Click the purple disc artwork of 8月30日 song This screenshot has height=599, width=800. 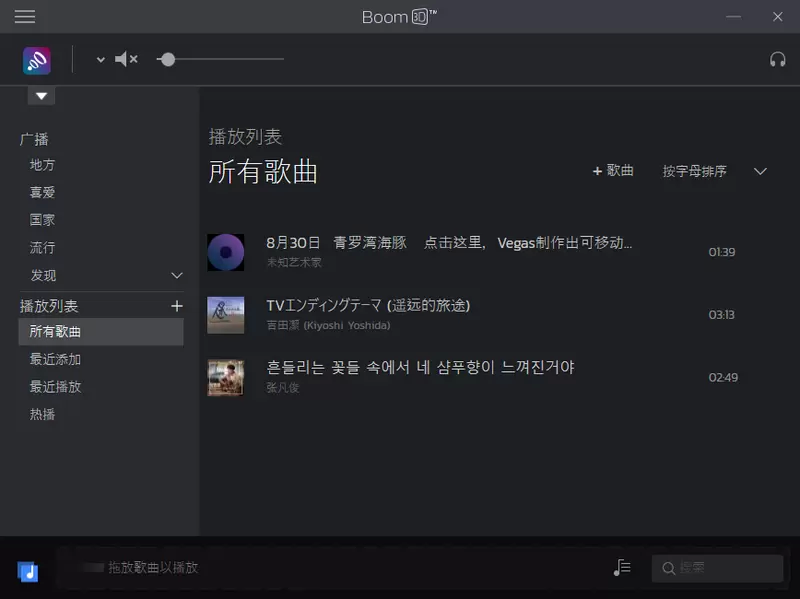point(226,252)
